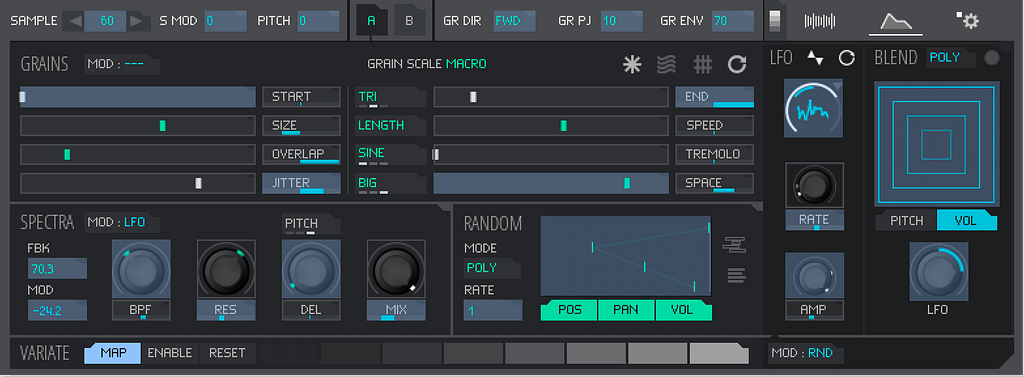The width and height of the screenshot is (1024, 377).
Task: Open the bottom MOD RND dropdown
Action: tap(807, 353)
